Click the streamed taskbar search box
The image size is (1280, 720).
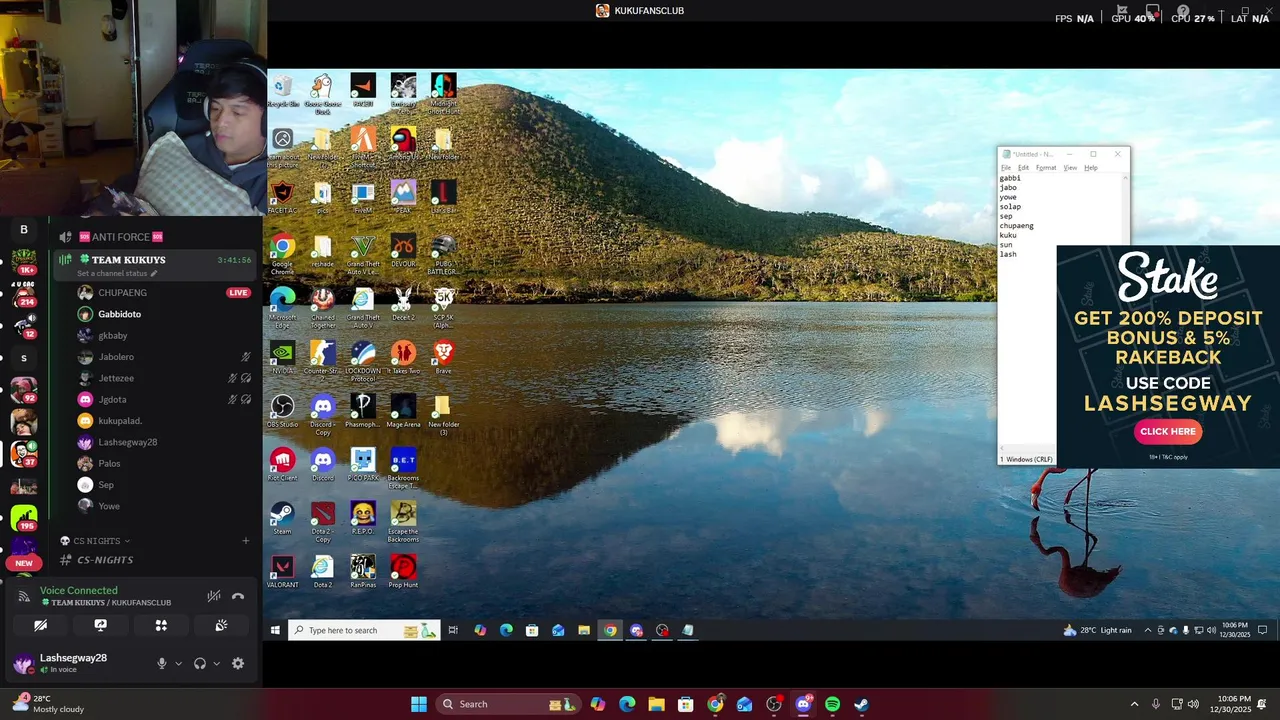pos(364,630)
